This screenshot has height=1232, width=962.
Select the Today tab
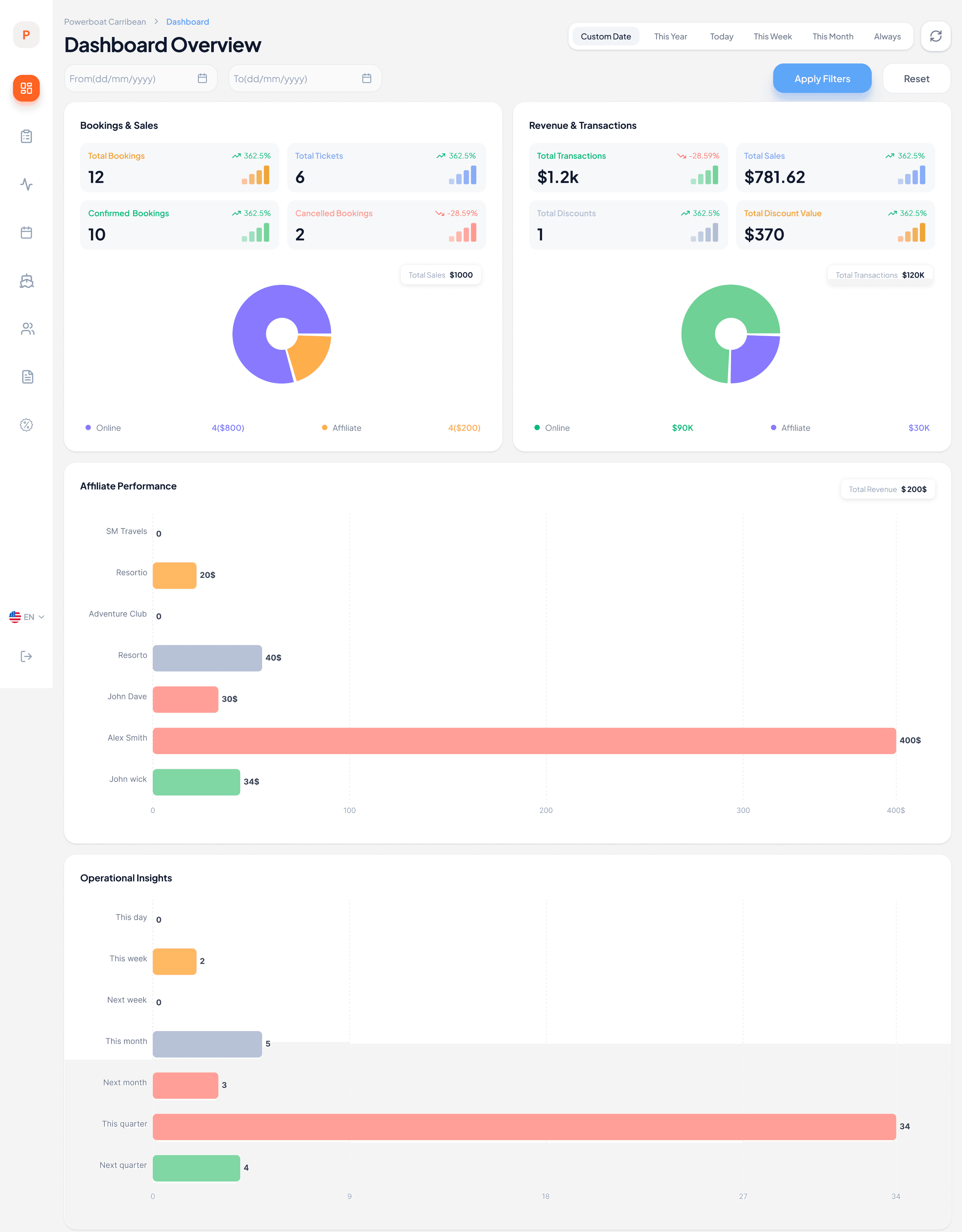tap(721, 36)
